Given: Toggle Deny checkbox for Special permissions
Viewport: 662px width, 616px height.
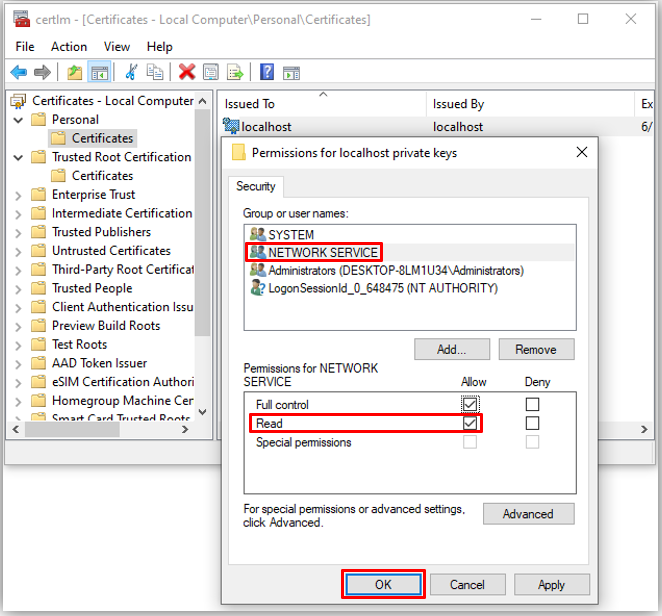Looking at the screenshot, I should (x=532, y=442).
